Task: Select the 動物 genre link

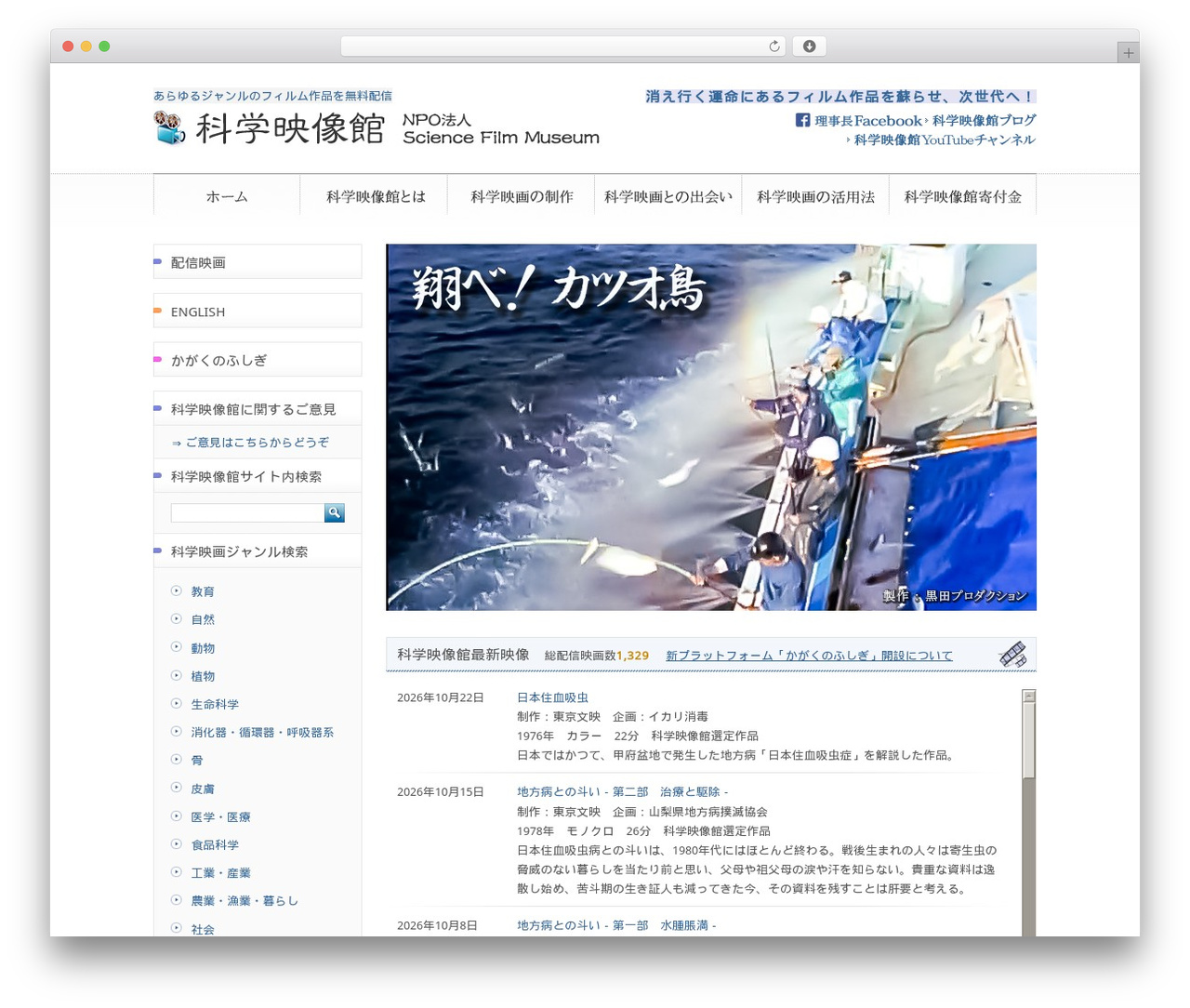Action: coord(203,648)
